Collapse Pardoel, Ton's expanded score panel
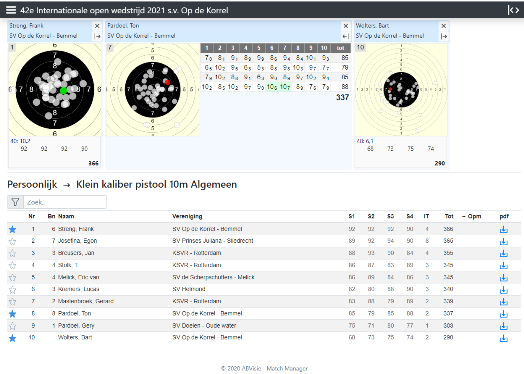 (346, 36)
